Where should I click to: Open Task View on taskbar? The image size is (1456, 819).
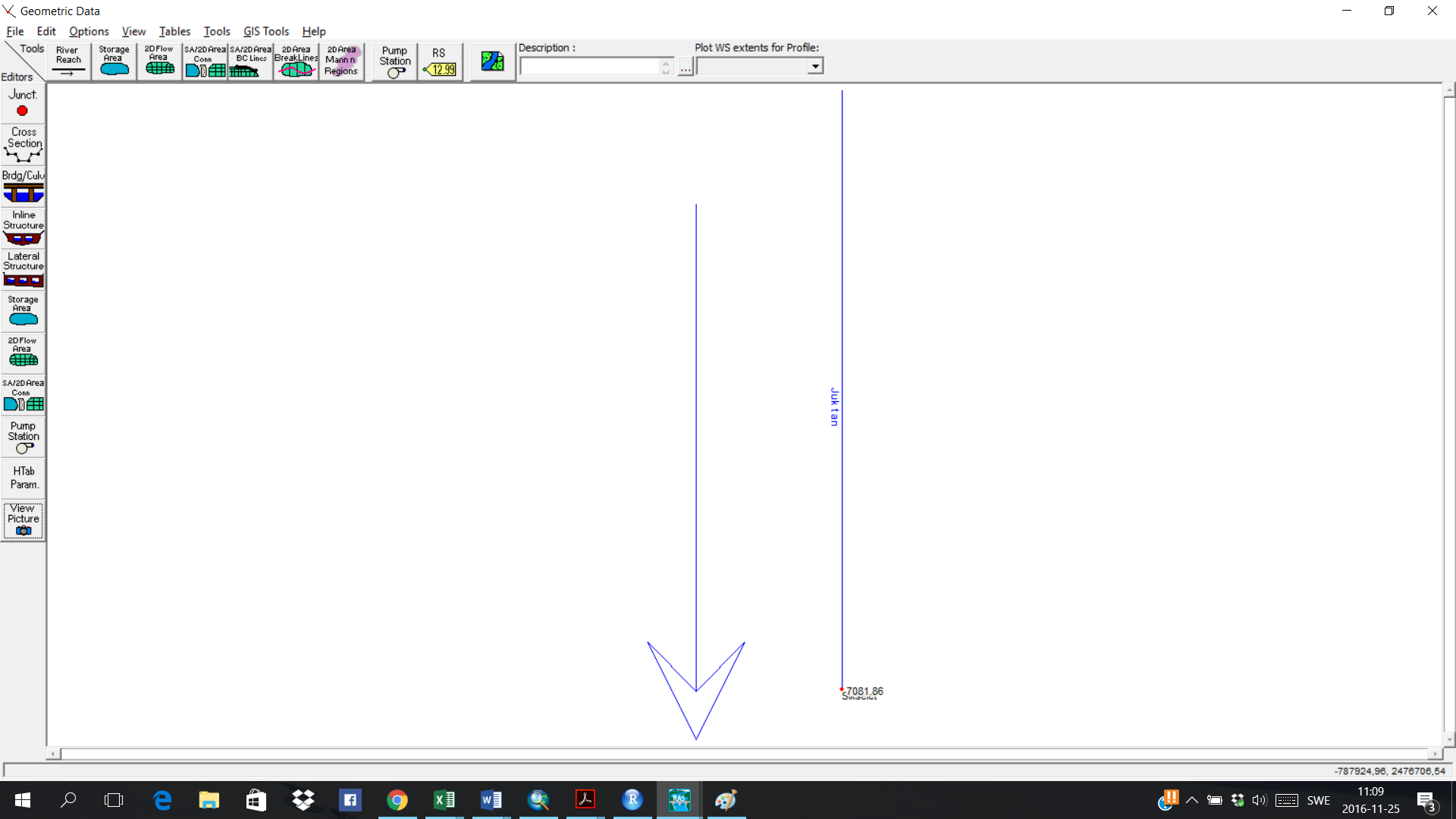114,800
